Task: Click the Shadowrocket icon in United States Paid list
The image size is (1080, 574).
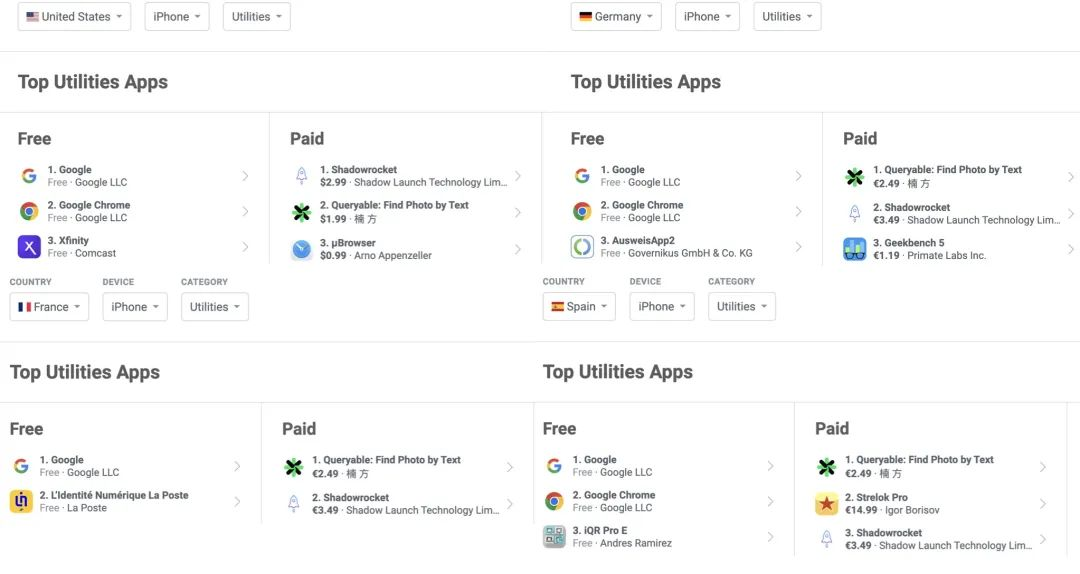Action: tap(302, 176)
